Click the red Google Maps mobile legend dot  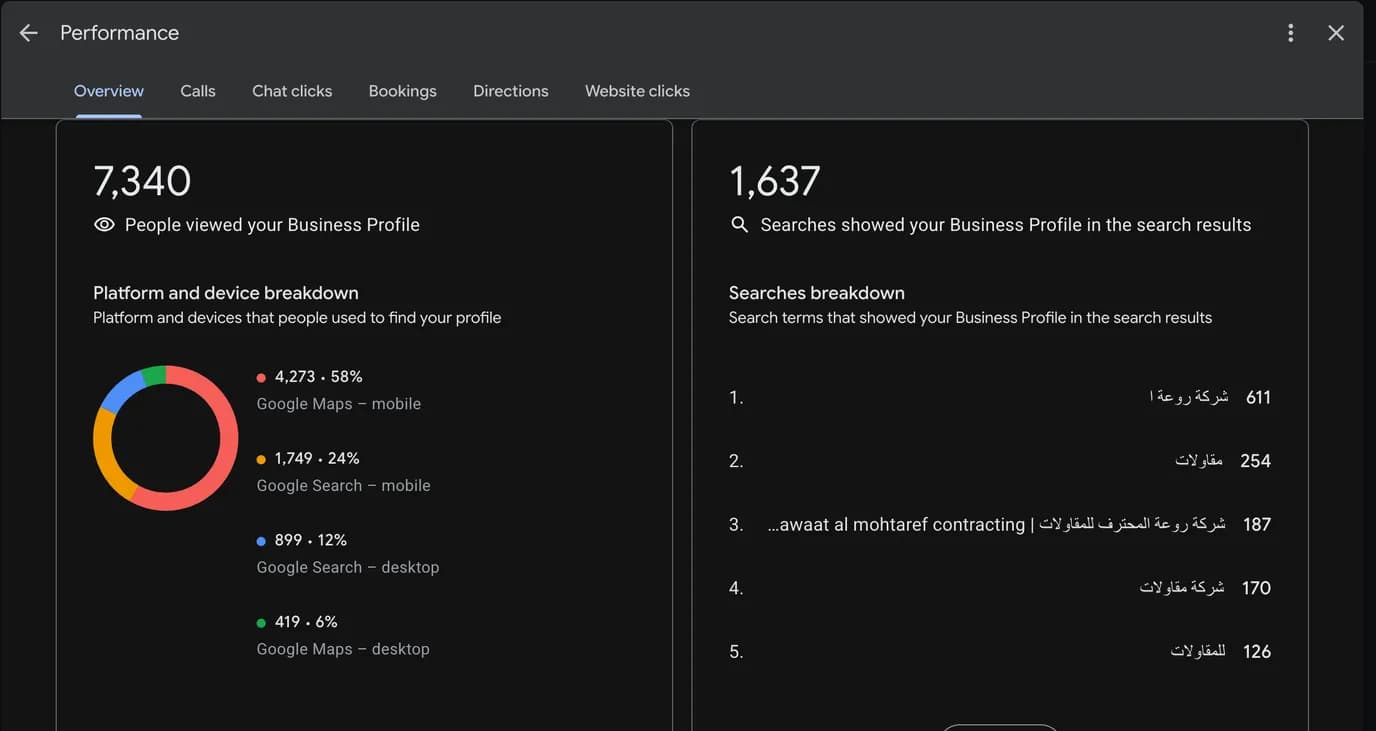coord(261,378)
